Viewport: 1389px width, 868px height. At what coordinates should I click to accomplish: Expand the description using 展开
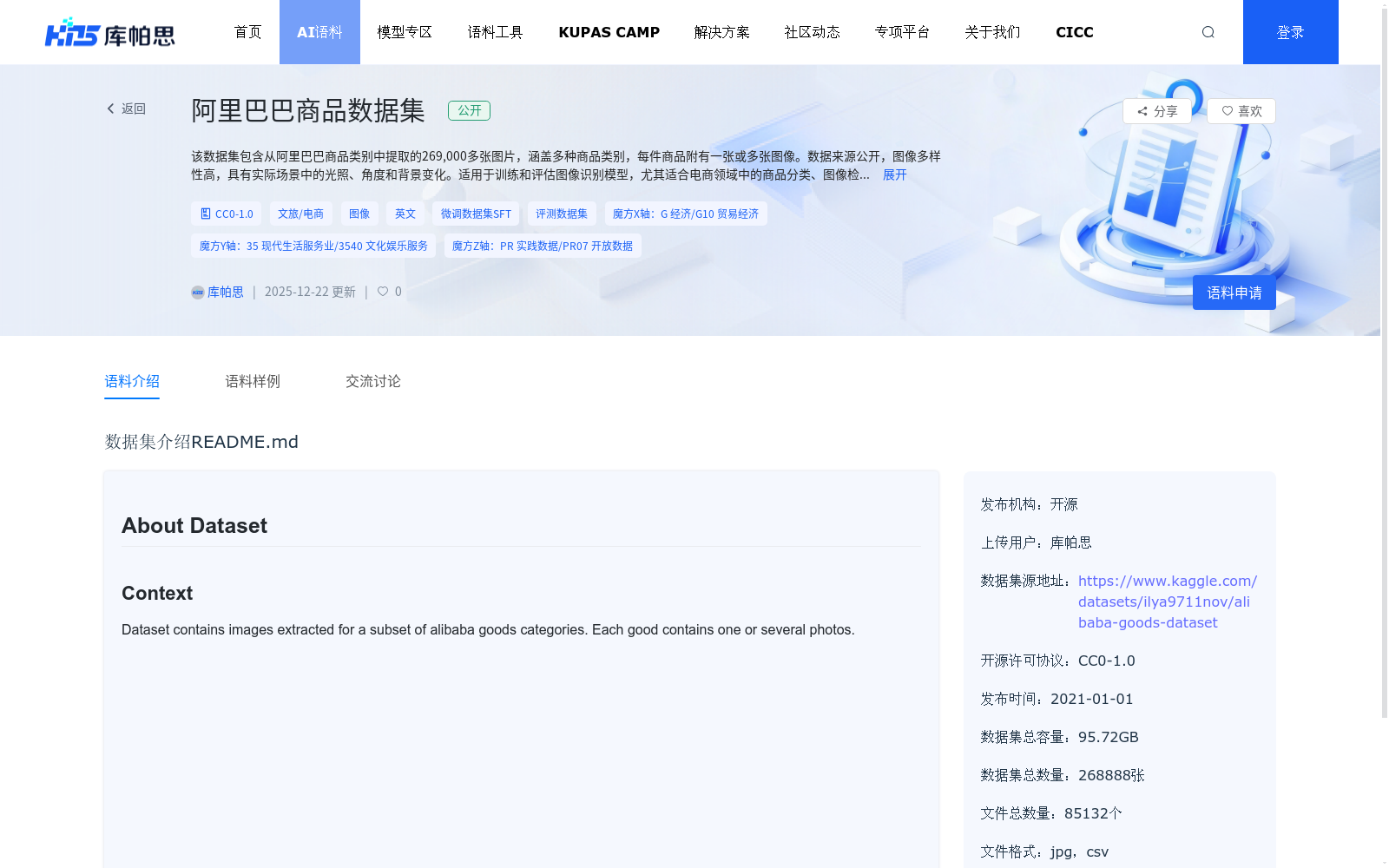895,174
